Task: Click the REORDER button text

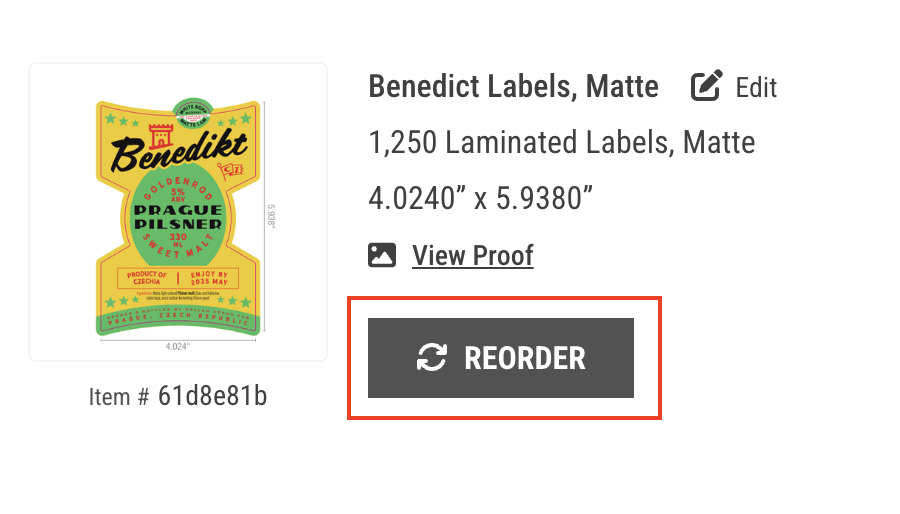Action: click(525, 359)
